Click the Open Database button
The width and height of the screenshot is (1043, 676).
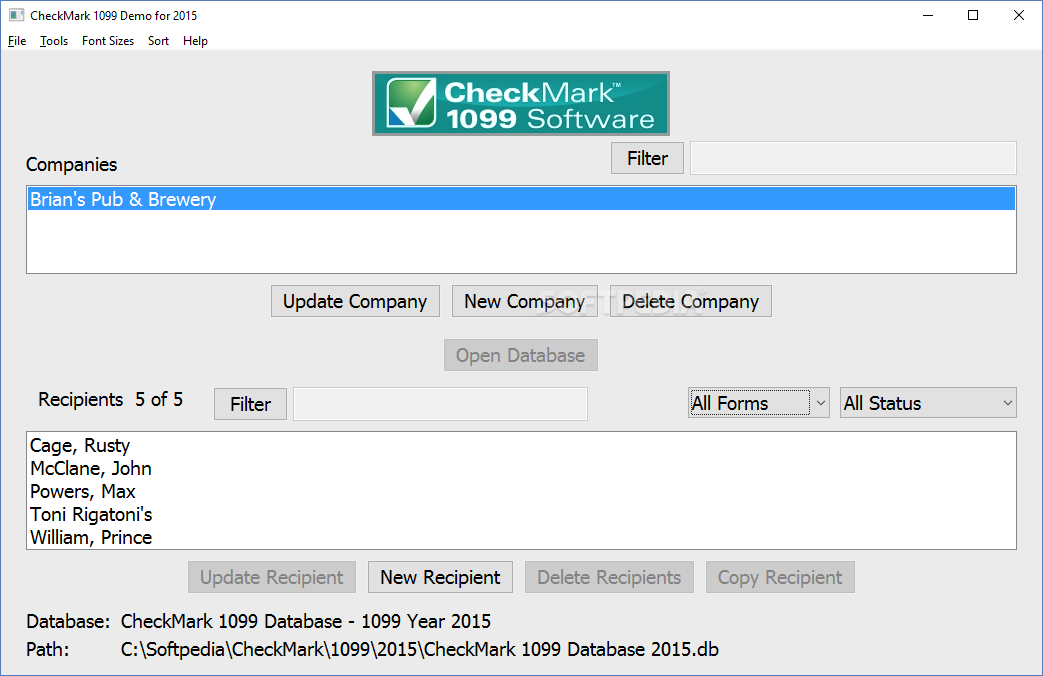coord(521,355)
